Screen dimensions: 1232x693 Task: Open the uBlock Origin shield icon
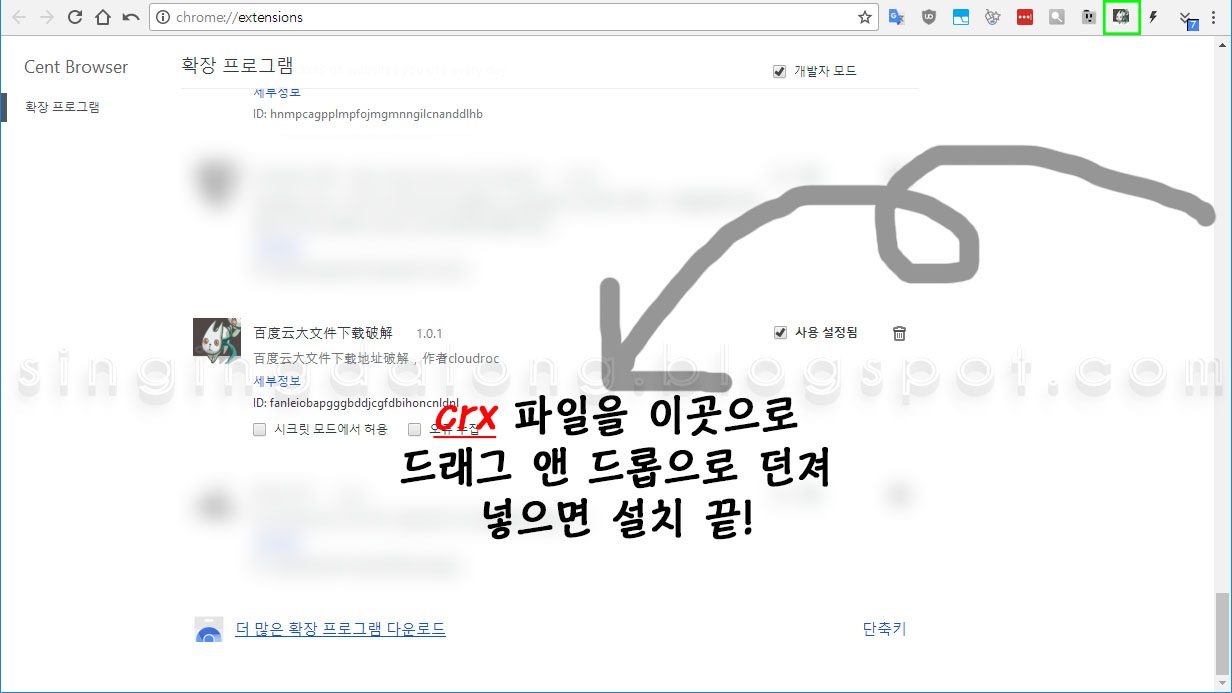[x=929, y=17]
